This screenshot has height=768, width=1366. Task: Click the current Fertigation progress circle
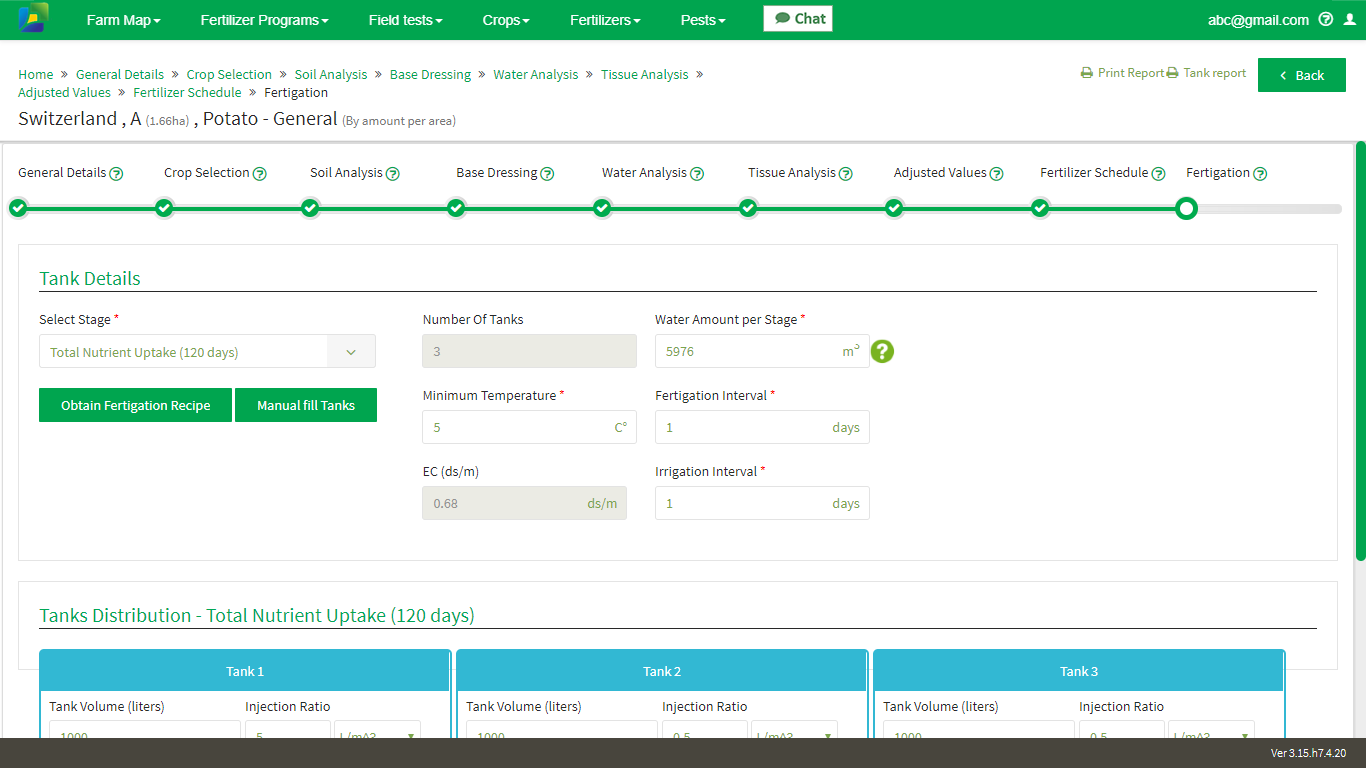[1186, 208]
